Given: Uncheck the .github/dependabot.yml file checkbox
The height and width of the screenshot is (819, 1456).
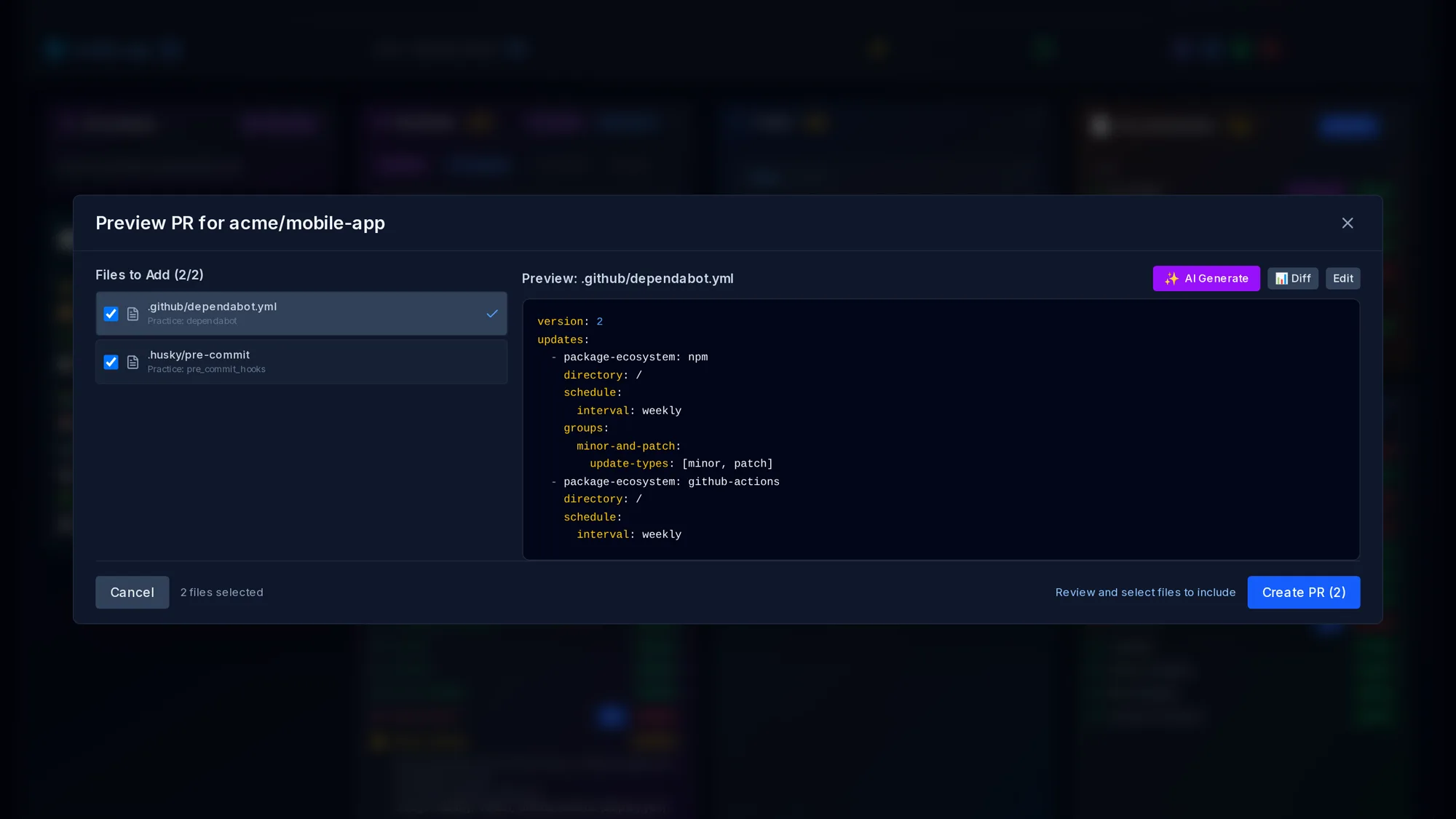Looking at the screenshot, I should 111,314.
